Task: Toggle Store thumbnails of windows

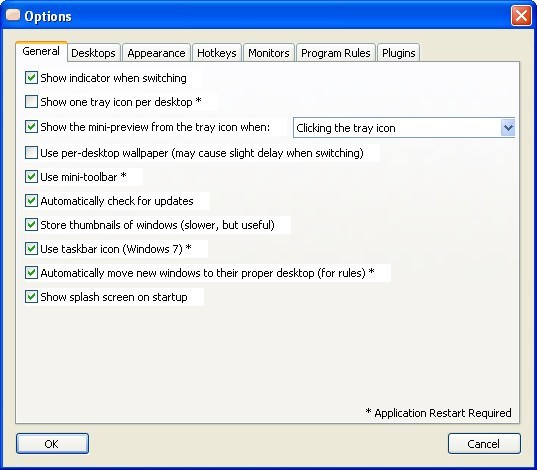Action: click(31, 225)
